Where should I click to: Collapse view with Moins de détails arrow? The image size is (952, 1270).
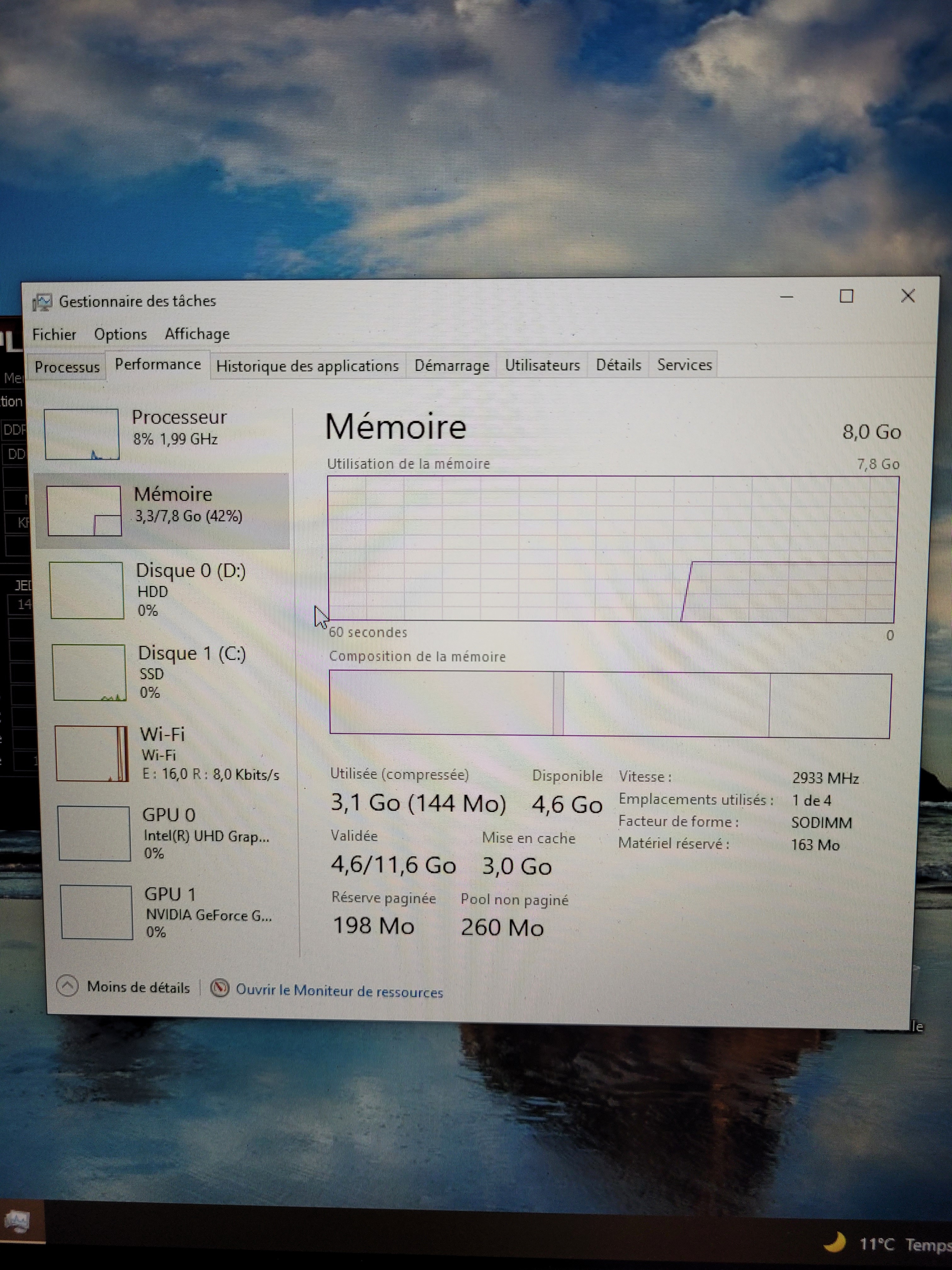pos(68,986)
